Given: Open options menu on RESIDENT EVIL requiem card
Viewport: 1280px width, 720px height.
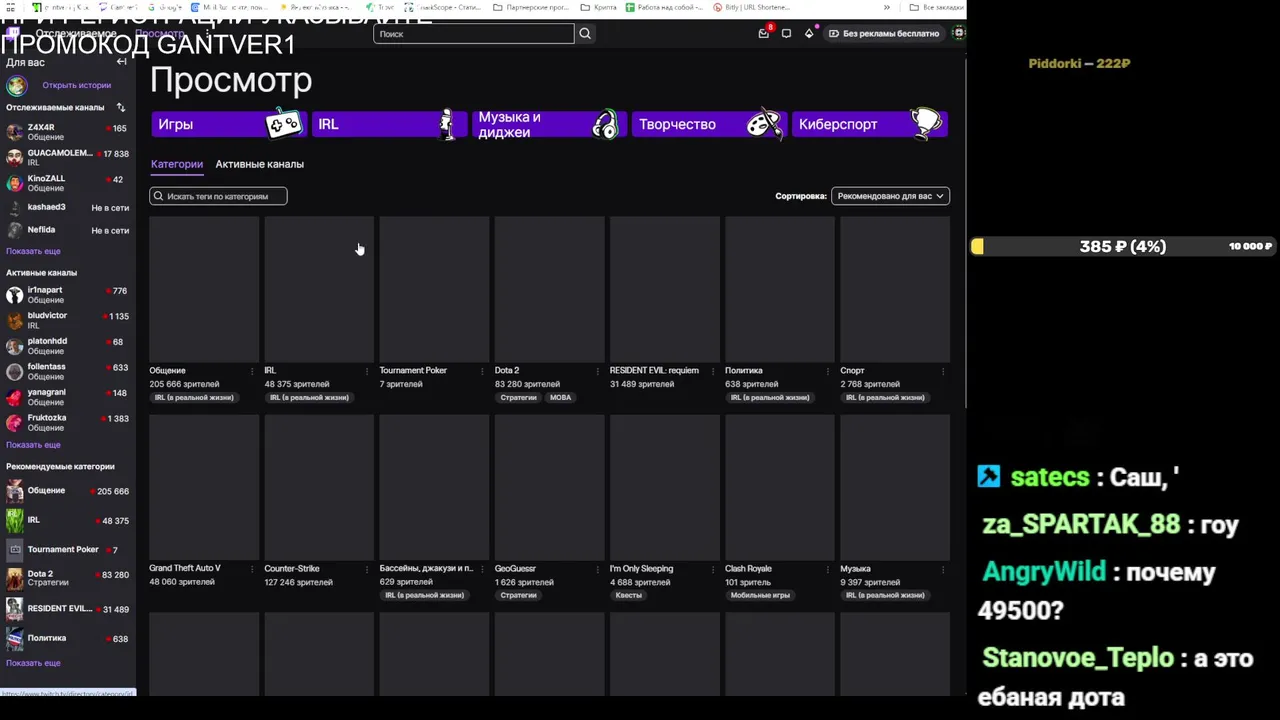Looking at the screenshot, I should [712, 371].
